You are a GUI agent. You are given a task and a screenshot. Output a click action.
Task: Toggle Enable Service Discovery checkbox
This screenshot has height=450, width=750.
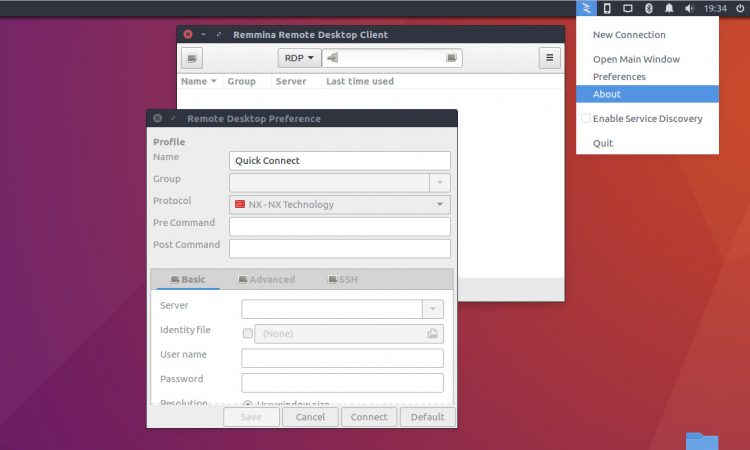tap(585, 118)
